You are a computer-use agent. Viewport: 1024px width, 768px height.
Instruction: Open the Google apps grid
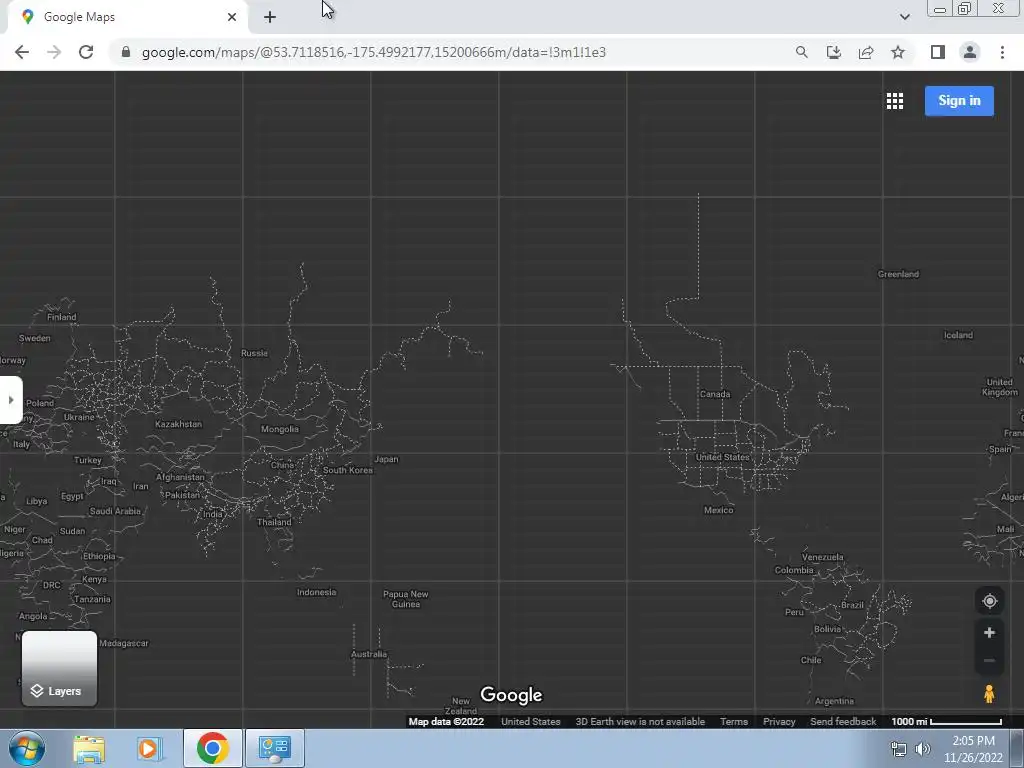click(x=895, y=101)
